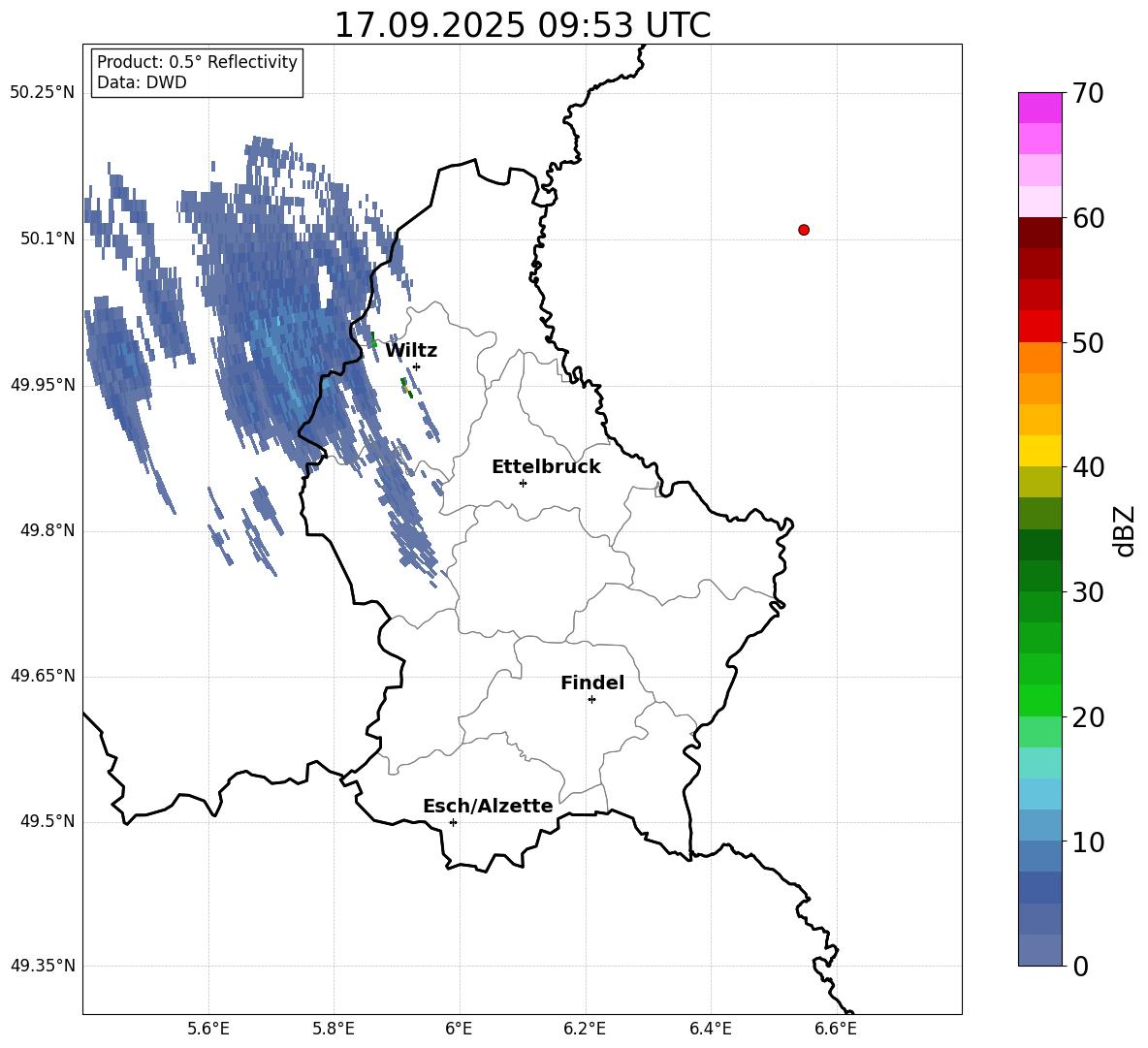The height and width of the screenshot is (1048, 1148).
Task: Click the 10 value on the colorbar
Action: coord(1088,842)
